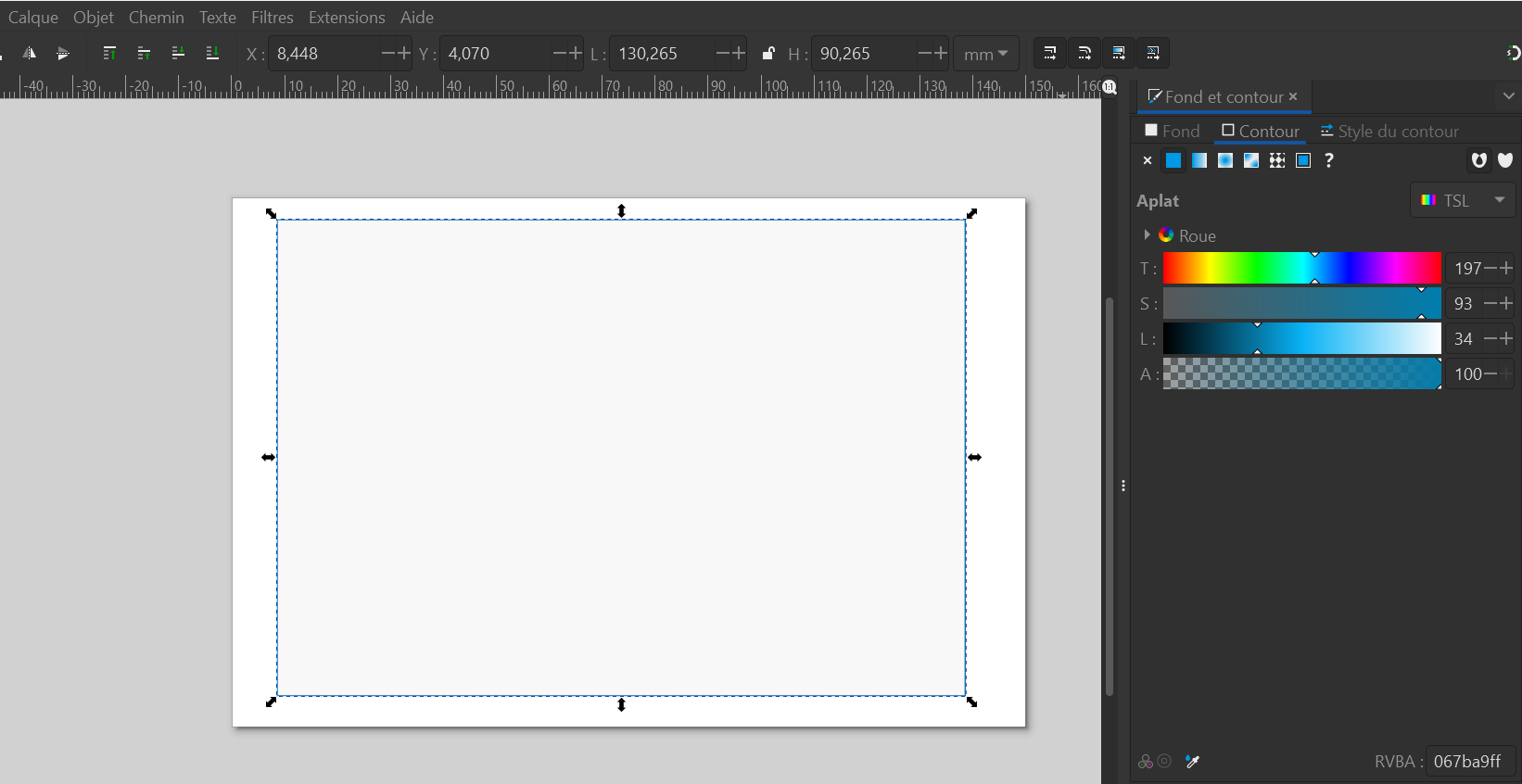
Task: Toggle scale rounded corners with rectangle
Action: pos(1084,54)
